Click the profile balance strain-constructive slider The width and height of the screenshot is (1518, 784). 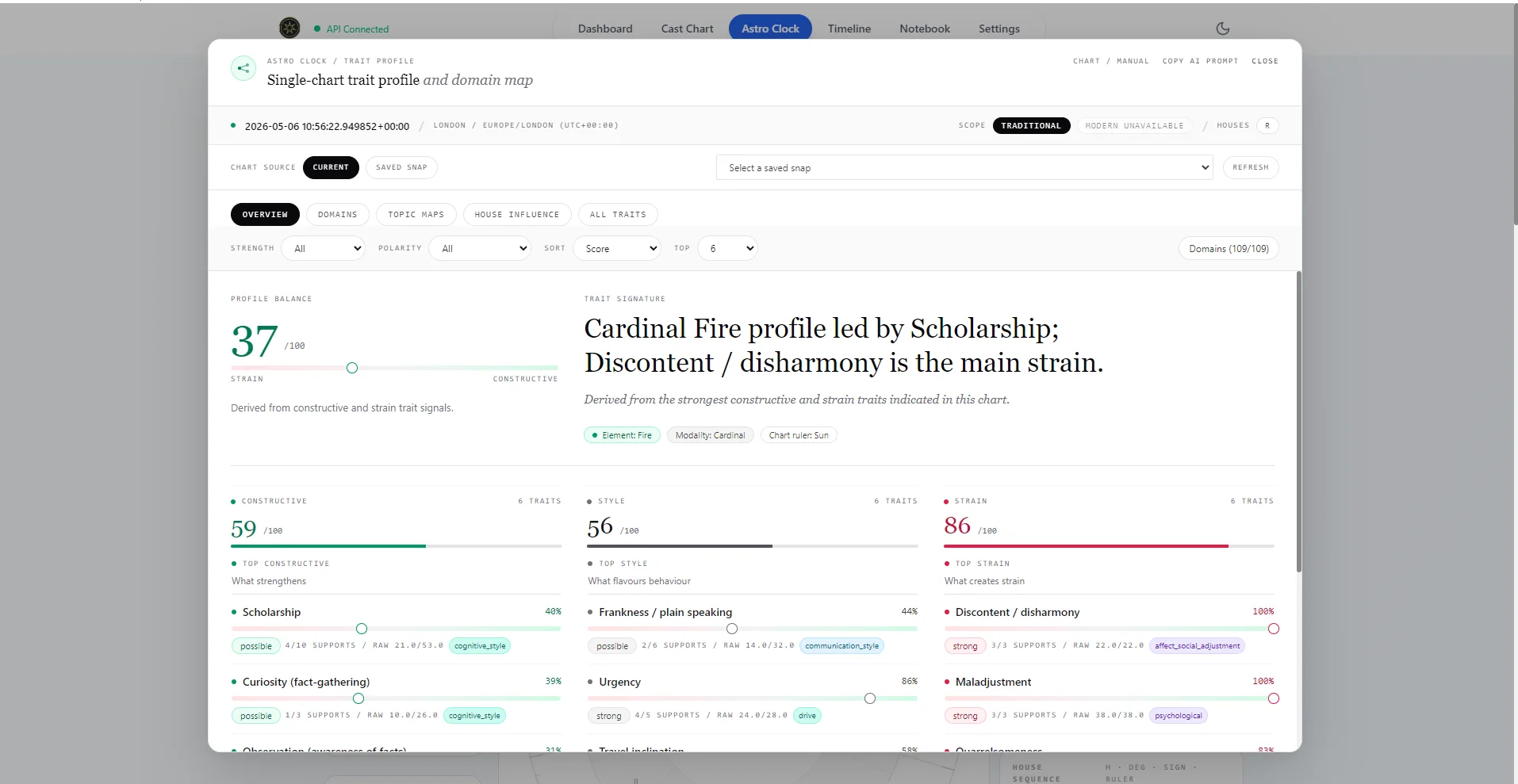tap(394, 368)
